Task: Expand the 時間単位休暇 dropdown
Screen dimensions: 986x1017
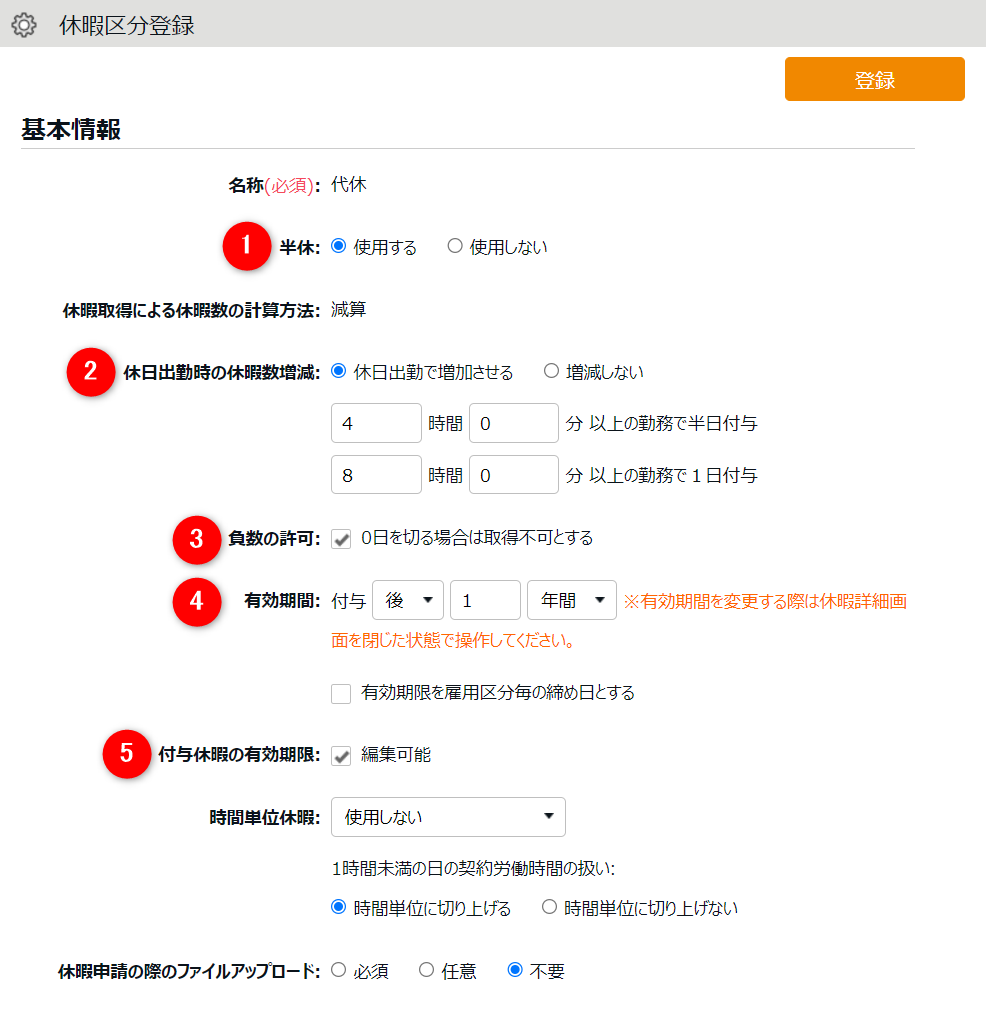Action: click(448, 817)
